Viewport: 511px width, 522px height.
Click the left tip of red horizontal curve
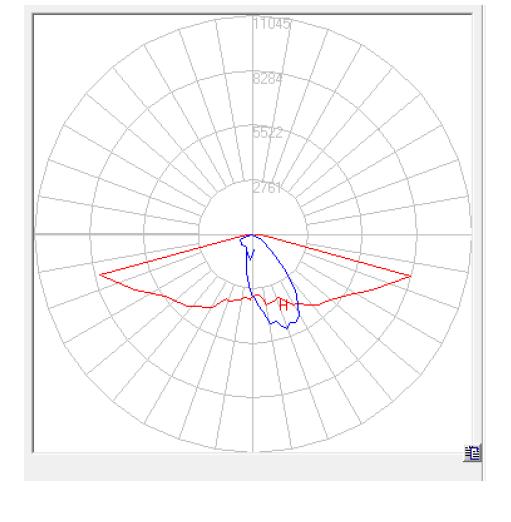coord(100,275)
